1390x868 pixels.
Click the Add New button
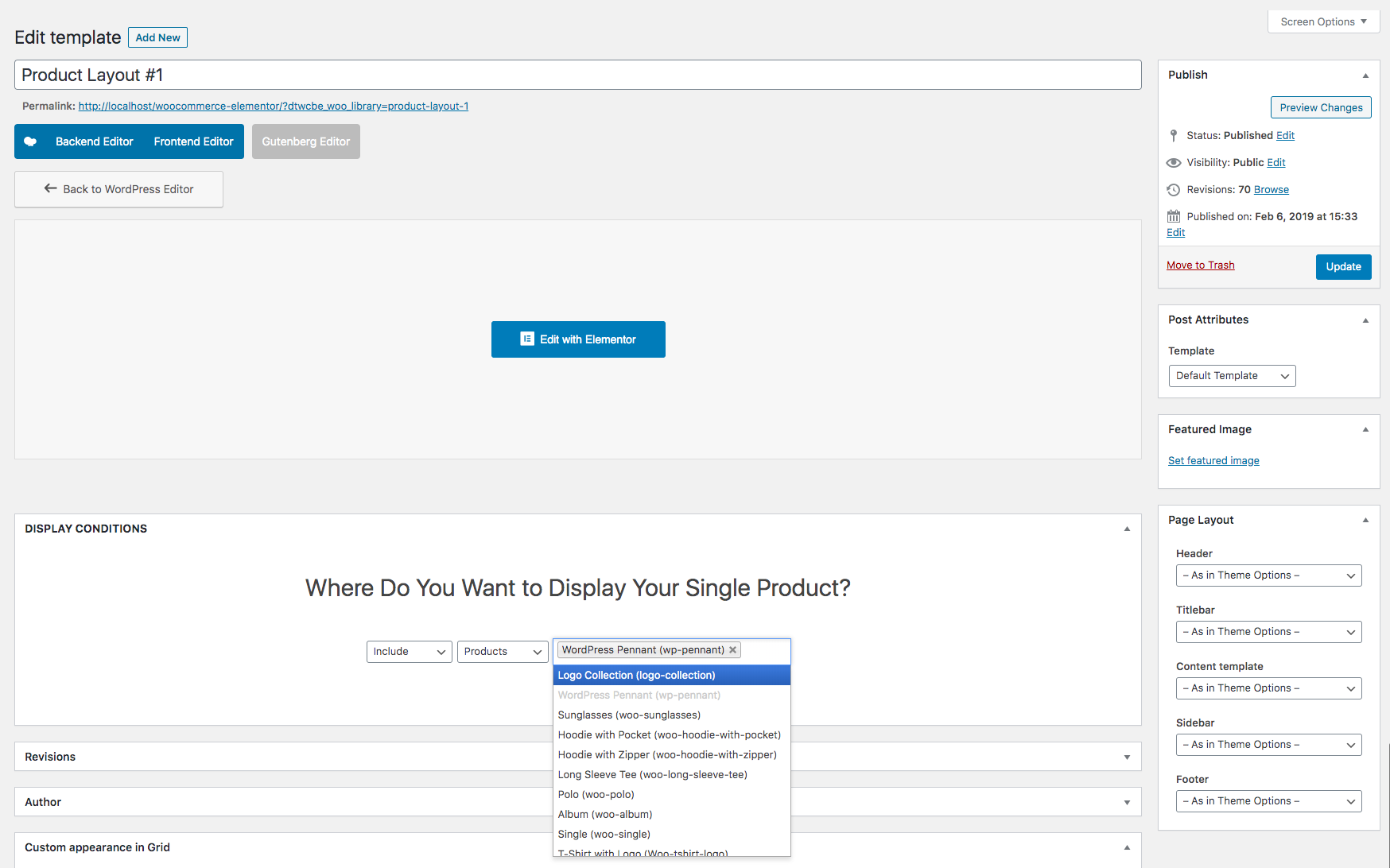pyautogui.click(x=157, y=37)
